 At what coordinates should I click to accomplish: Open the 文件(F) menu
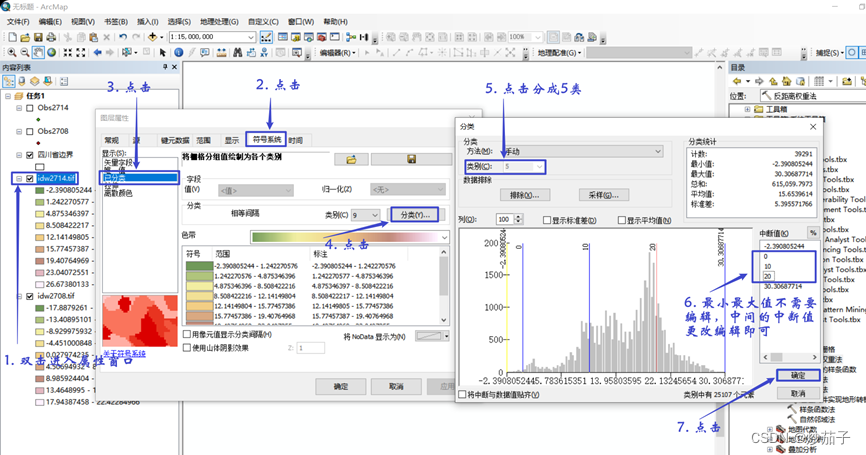click(18, 22)
